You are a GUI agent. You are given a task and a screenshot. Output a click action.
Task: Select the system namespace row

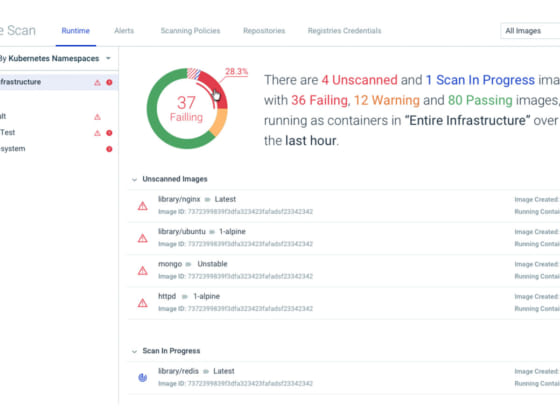pyautogui.click(x=59, y=149)
